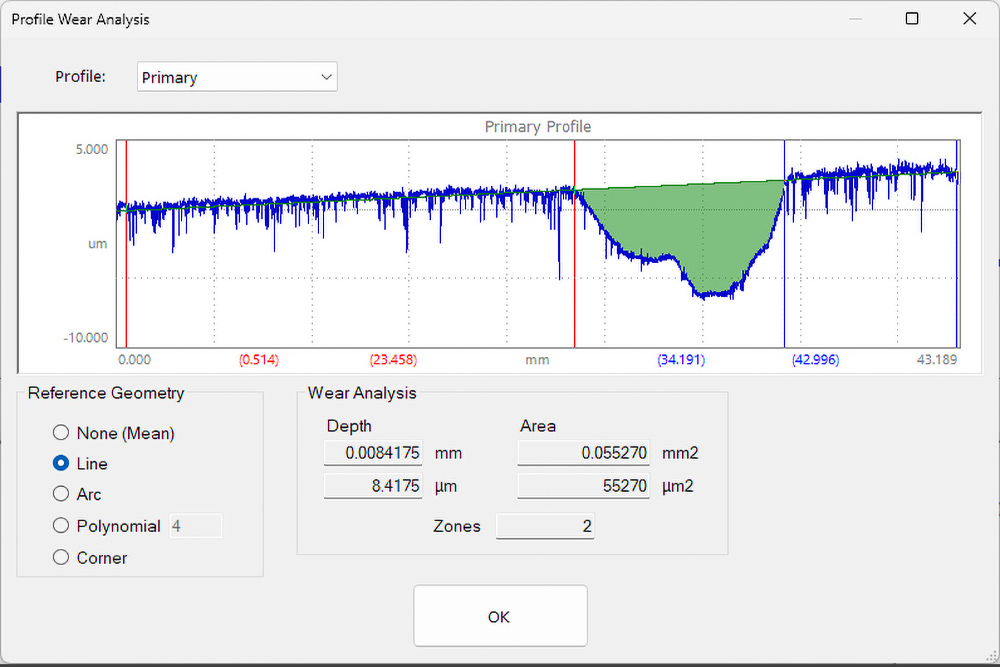
Task: Click the polynomial order field showing 4
Action: [x=196, y=526]
